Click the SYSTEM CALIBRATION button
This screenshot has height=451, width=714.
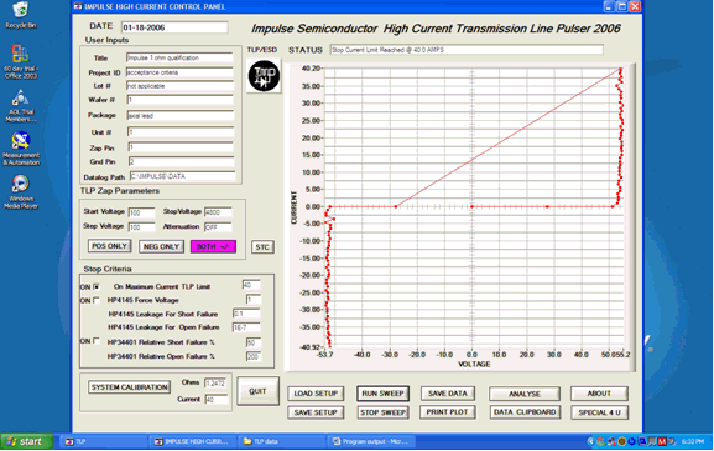[x=129, y=387]
